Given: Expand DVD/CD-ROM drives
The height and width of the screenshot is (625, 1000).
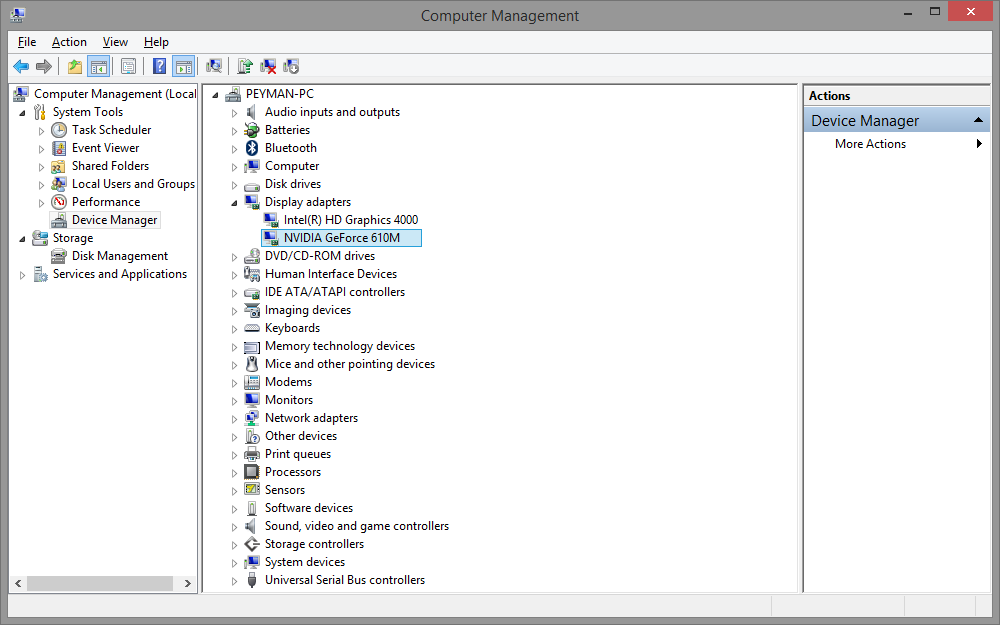Looking at the screenshot, I should tap(234, 257).
